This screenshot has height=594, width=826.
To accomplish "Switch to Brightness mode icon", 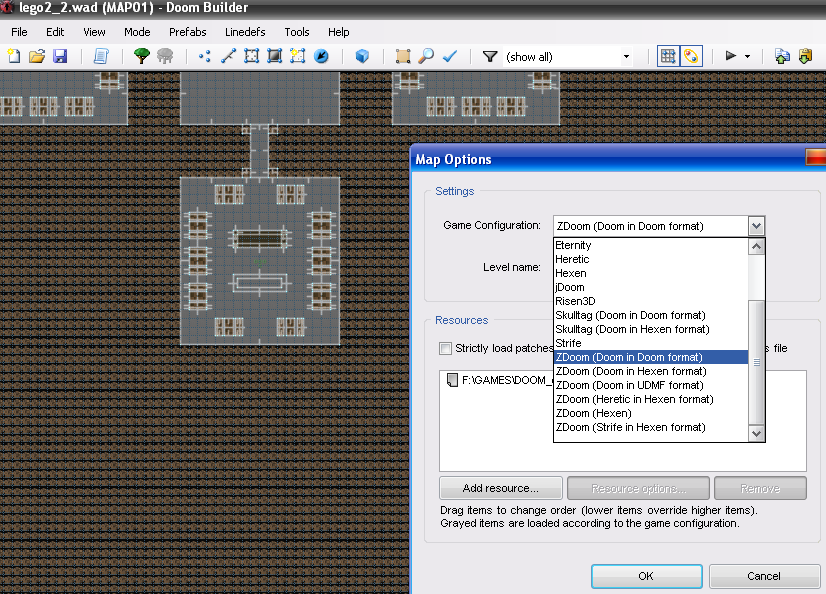I will click(x=274, y=56).
